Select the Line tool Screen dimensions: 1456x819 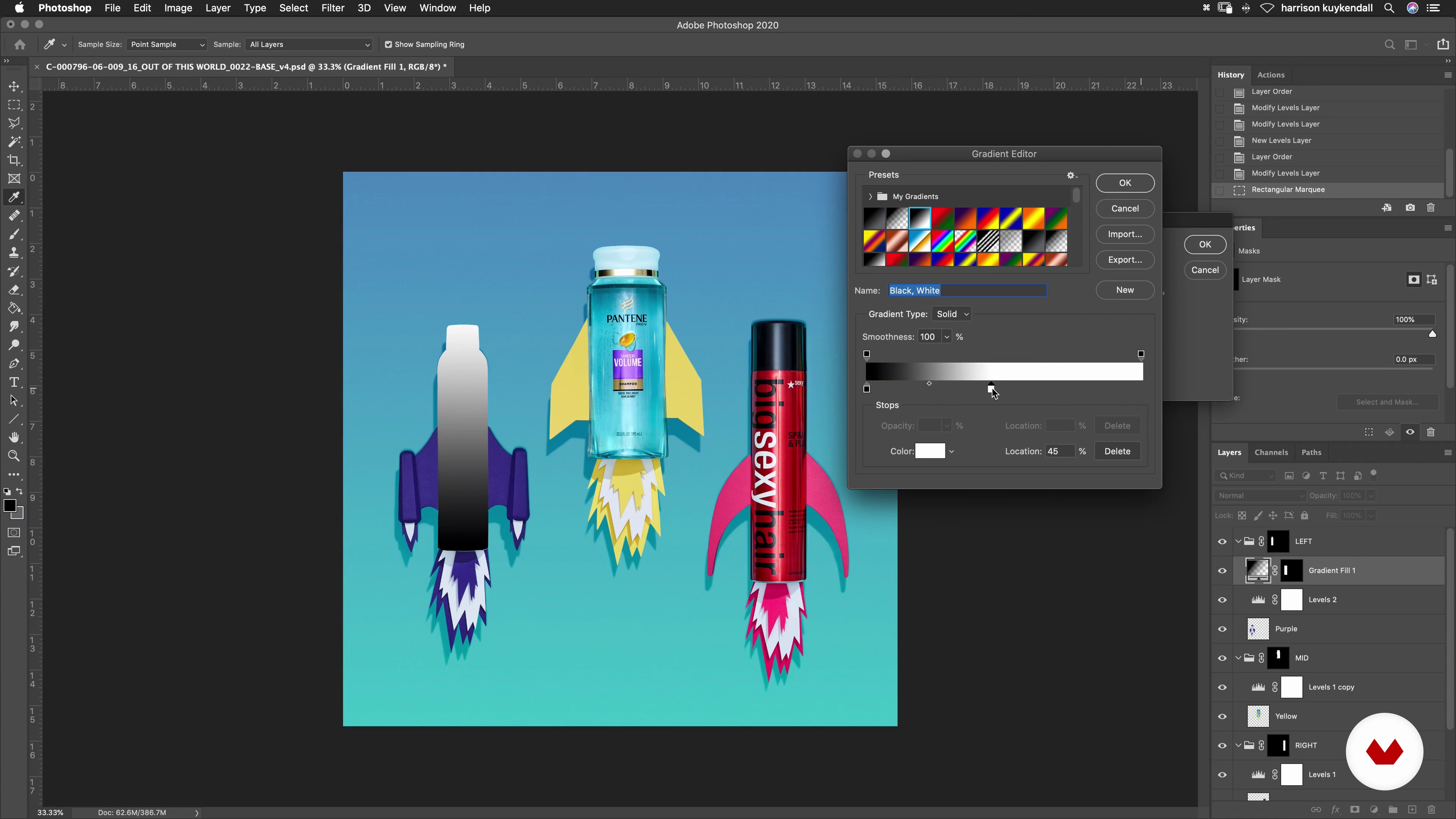coord(14,419)
